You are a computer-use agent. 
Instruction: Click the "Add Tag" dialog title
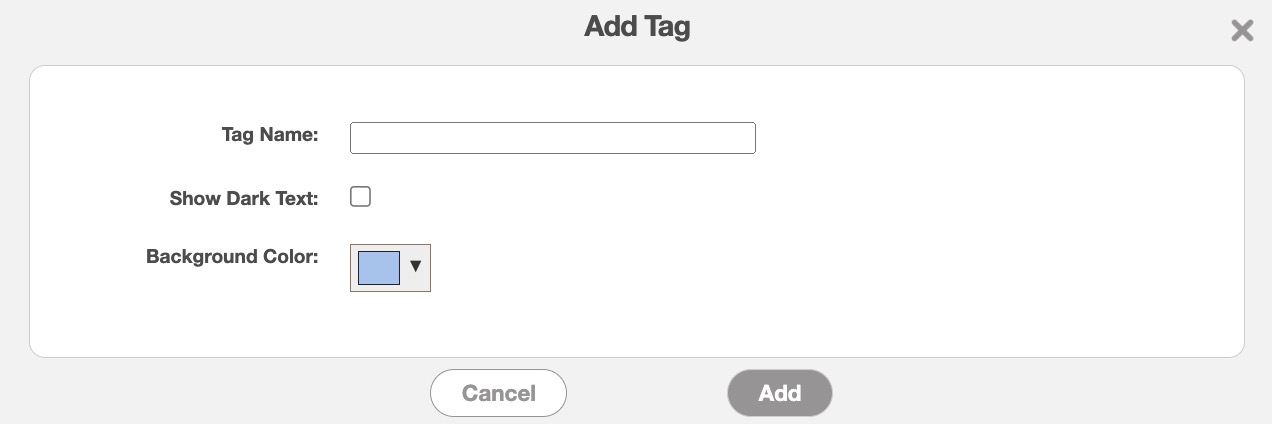point(637,27)
